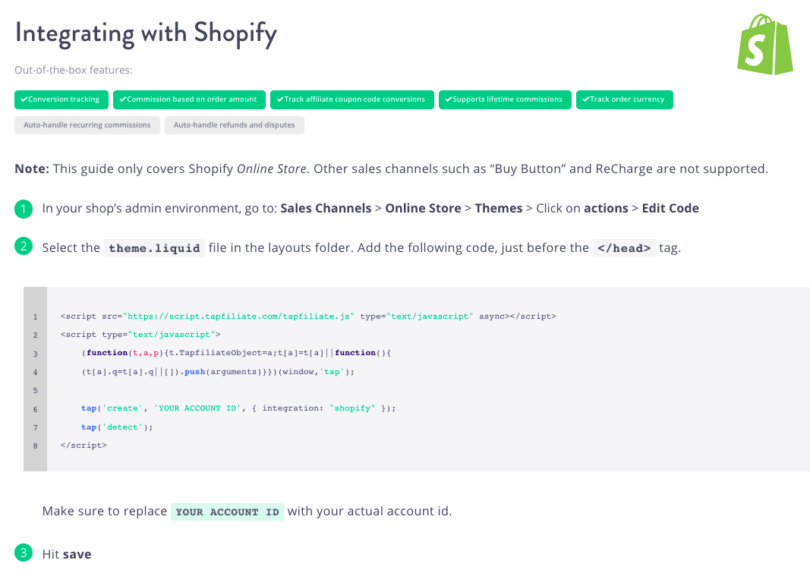
Task: Click the Auto-handle refunds and disputes badge
Action: 235,125
